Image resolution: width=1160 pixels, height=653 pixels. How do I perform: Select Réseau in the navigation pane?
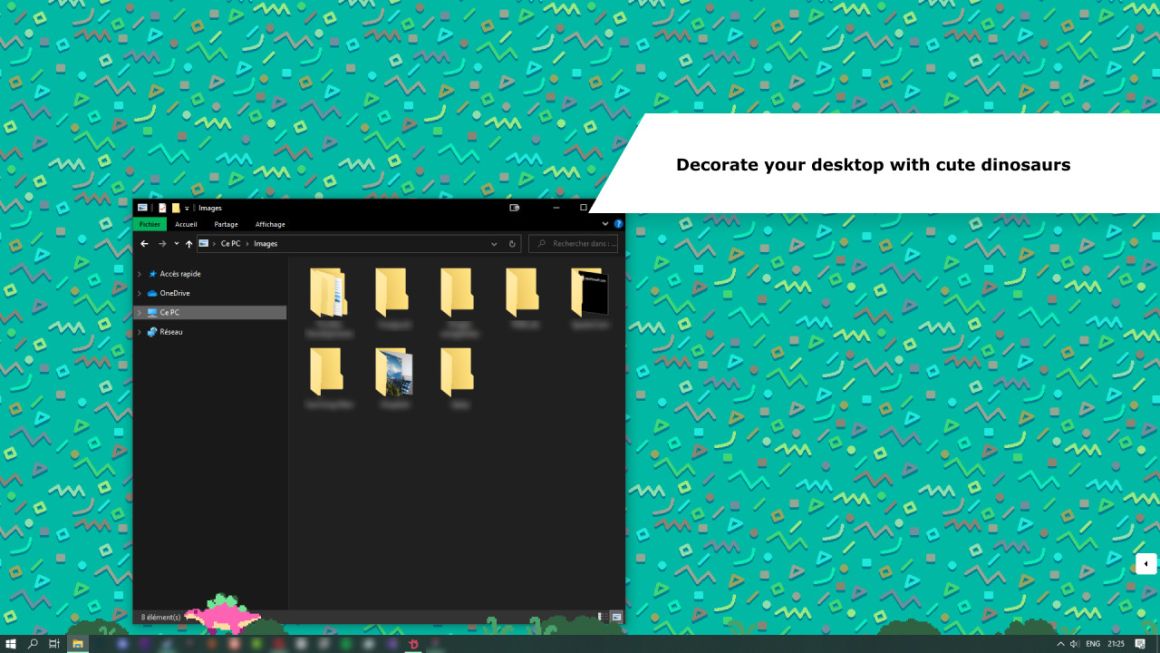click(x=171, y=332)
